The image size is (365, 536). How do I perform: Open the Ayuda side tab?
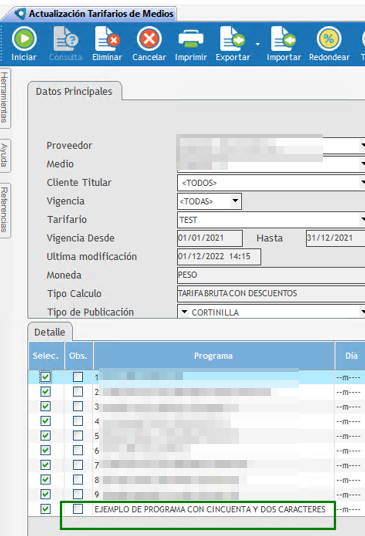4,156
